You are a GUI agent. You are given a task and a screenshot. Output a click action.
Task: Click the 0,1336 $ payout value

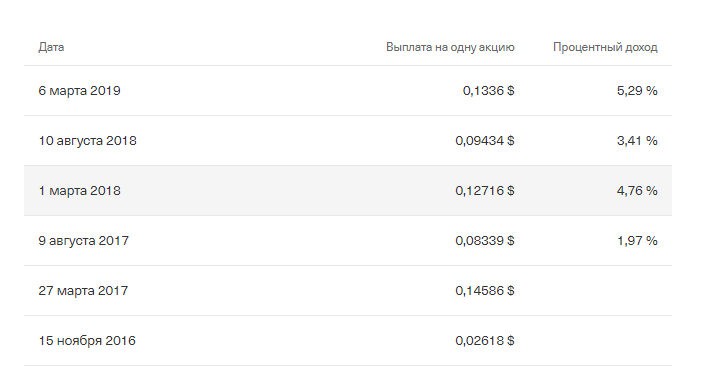click(489, 91)
